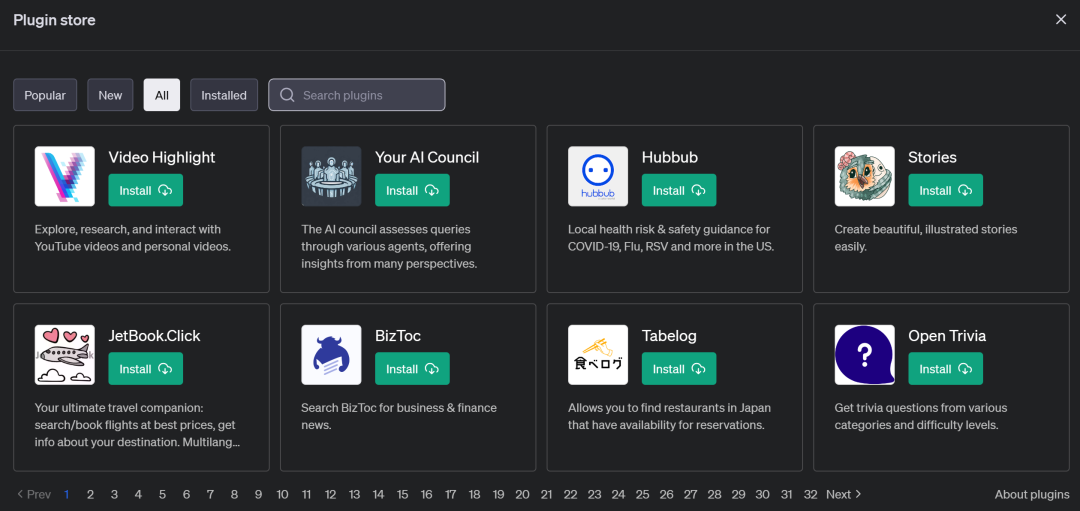Viewport: 1080px width, 511px height.
Task: Click the BizToc blue bull logo
Action: 331,355
